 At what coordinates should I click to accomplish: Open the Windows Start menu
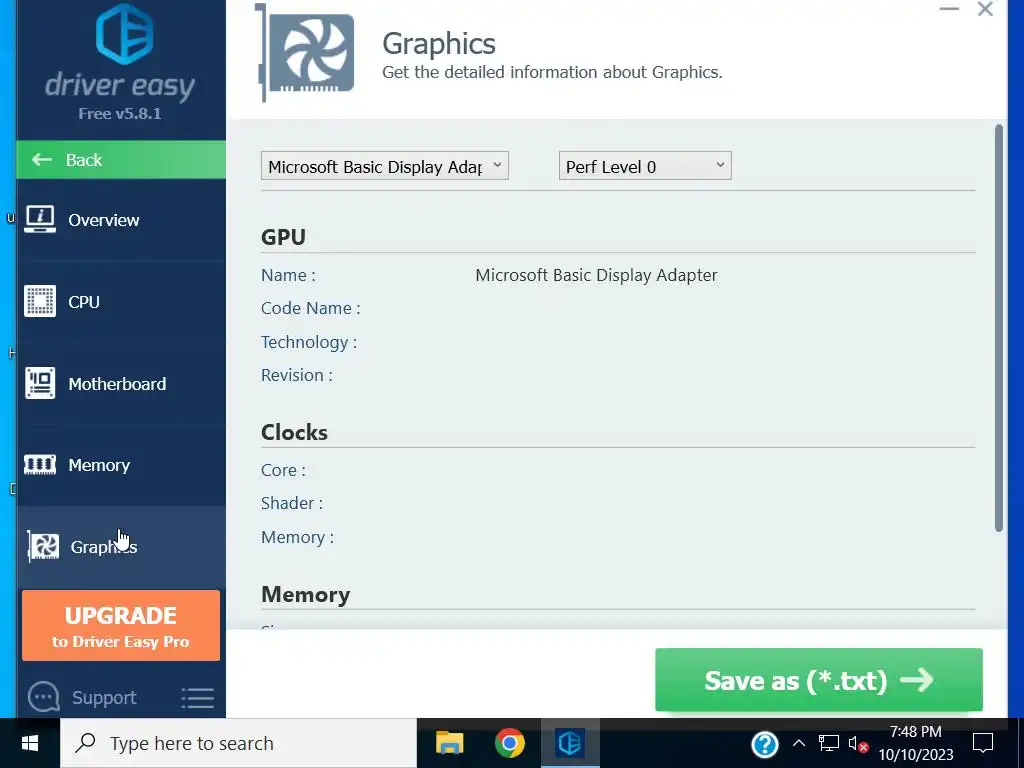point(30,743)
